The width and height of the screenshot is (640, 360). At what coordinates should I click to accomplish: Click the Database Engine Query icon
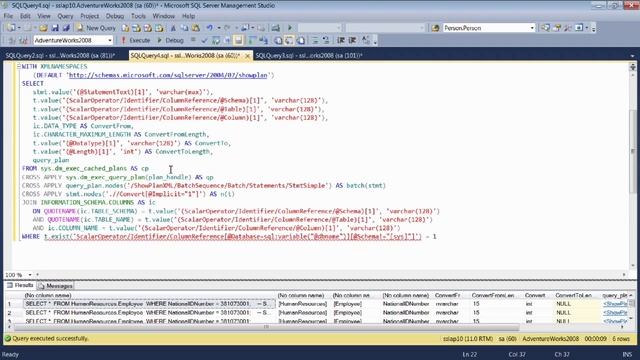[125, 28]
